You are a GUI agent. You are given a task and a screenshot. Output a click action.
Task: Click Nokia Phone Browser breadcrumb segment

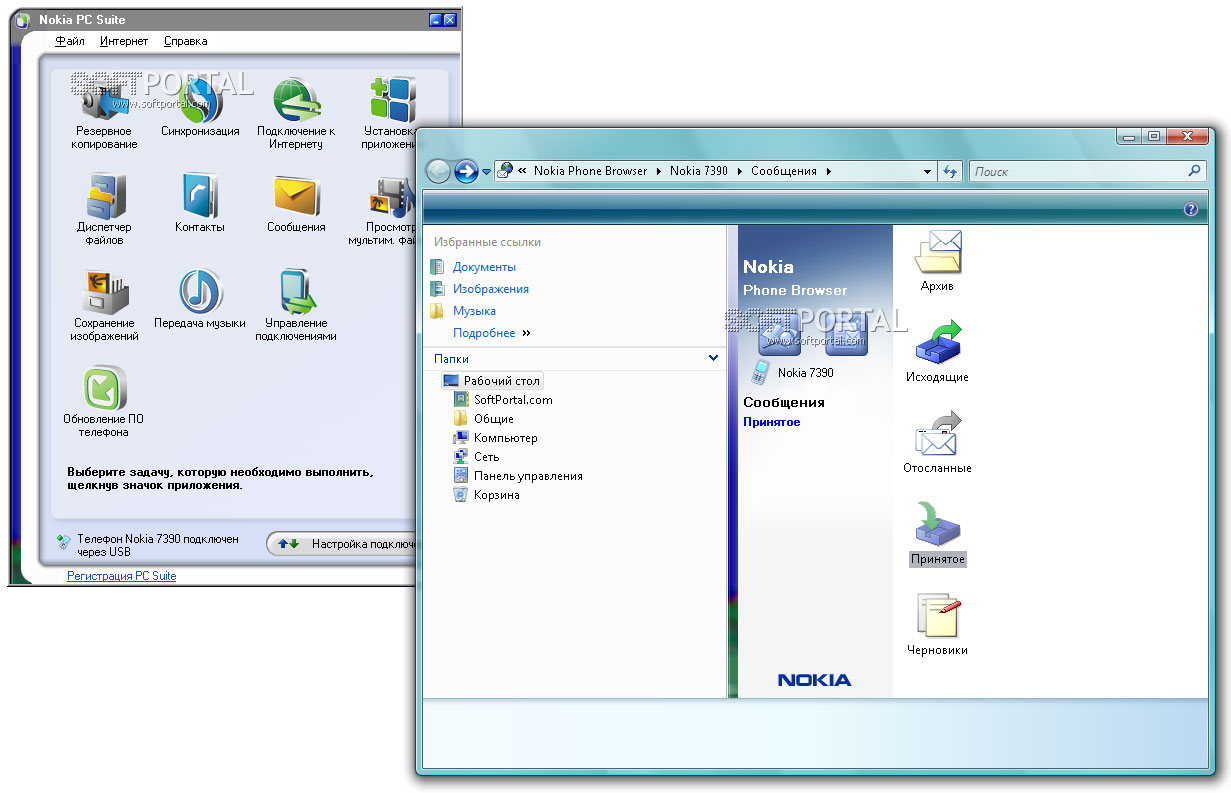click(x=590, y=171)
